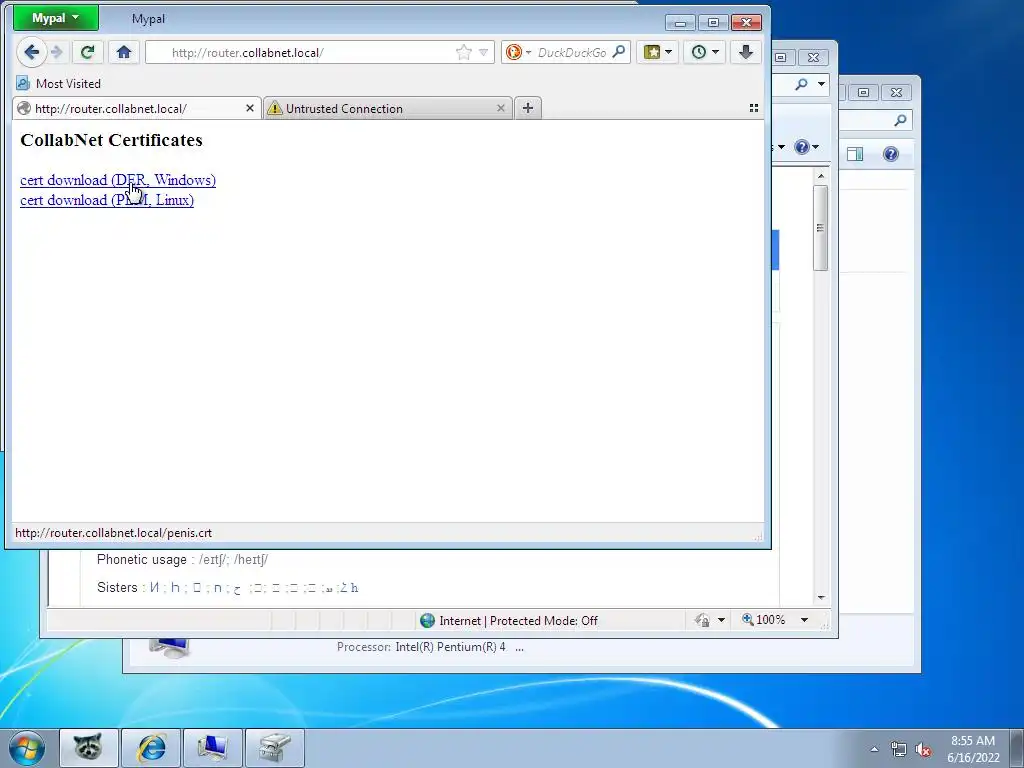Open the Bookmarks menu button
The height and width of the screenshot is (768, 1024).
[657, 52]
